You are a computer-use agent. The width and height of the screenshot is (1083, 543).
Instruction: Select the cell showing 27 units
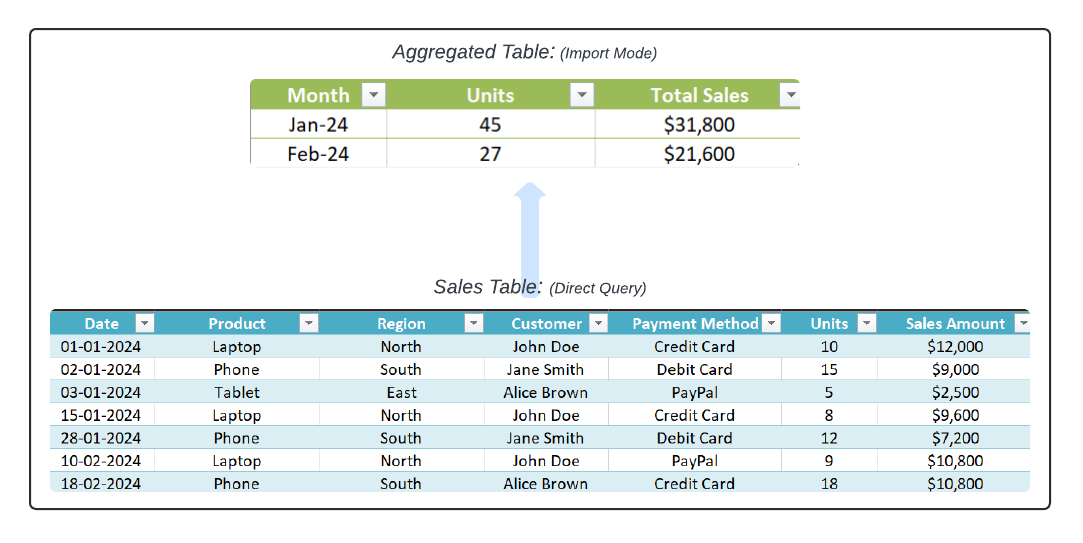[x=490, y=153]
